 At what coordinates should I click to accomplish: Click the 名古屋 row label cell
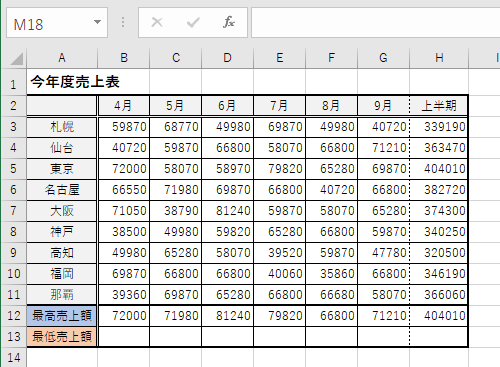[x=62, y=190]
